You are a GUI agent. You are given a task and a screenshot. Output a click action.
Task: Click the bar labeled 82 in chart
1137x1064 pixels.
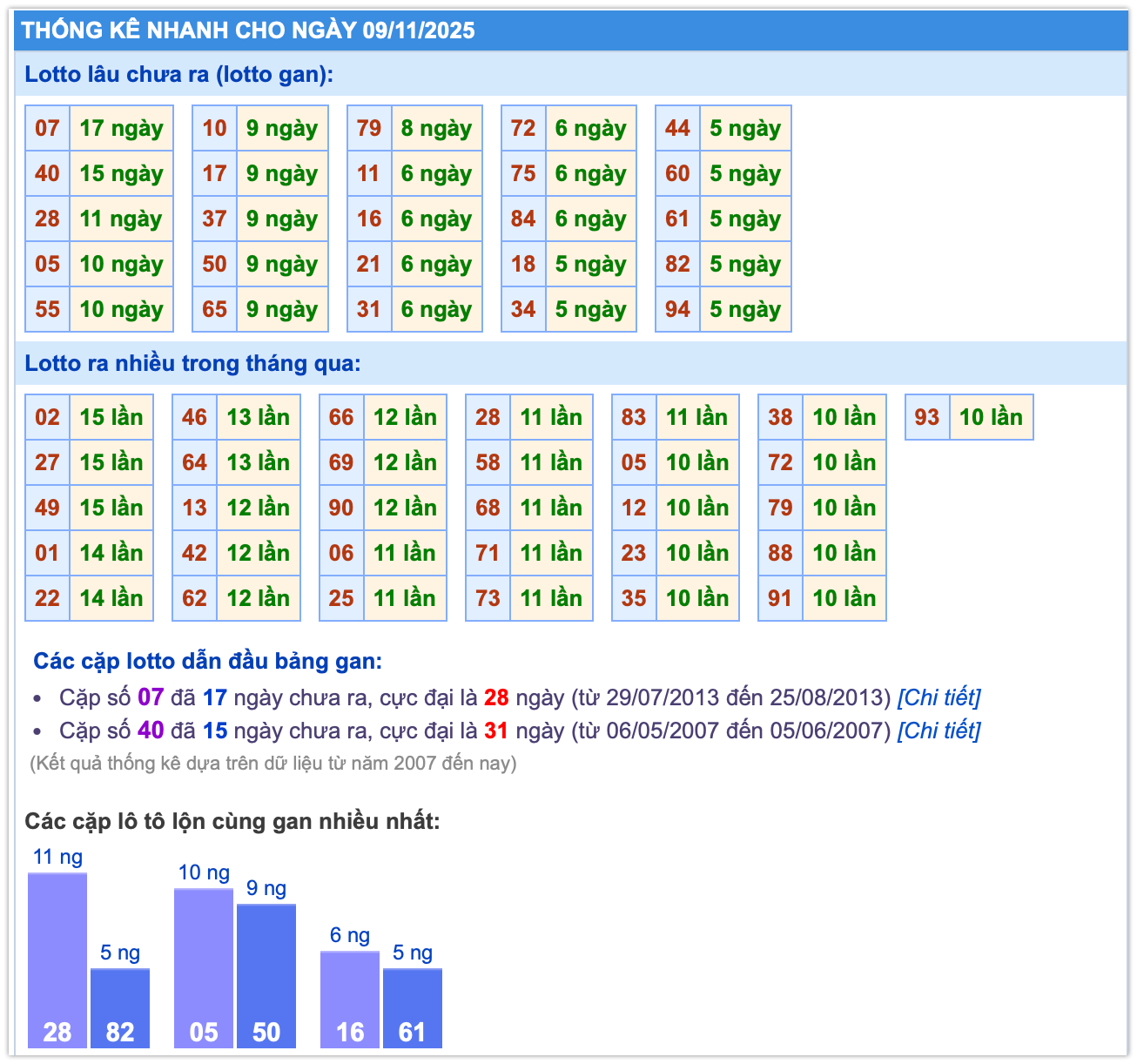point(120,1007)
